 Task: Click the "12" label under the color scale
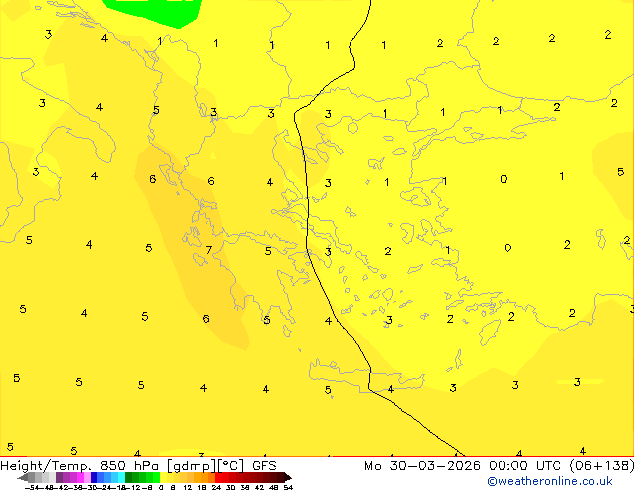(x=188, y=487)
